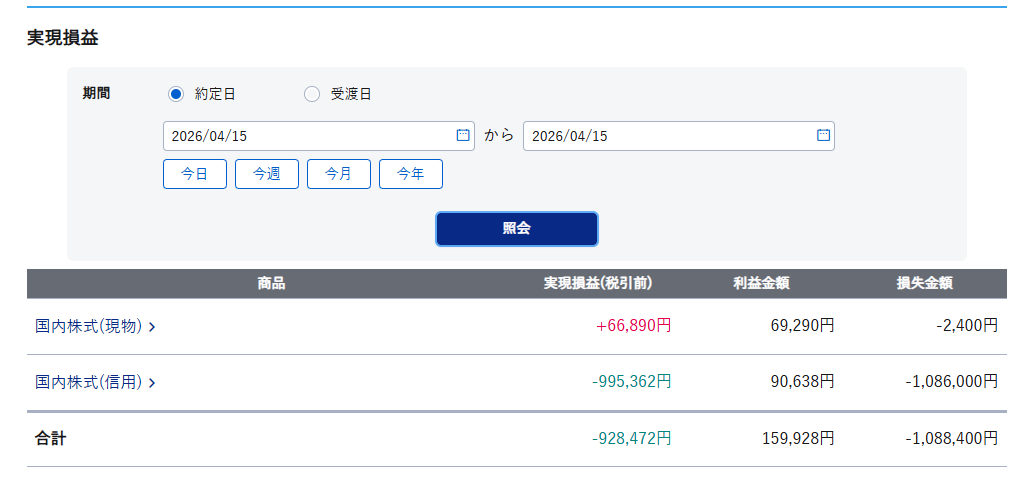Open the end date calendar picker icon
1012x478 pixels.
(x=822, y=135)
